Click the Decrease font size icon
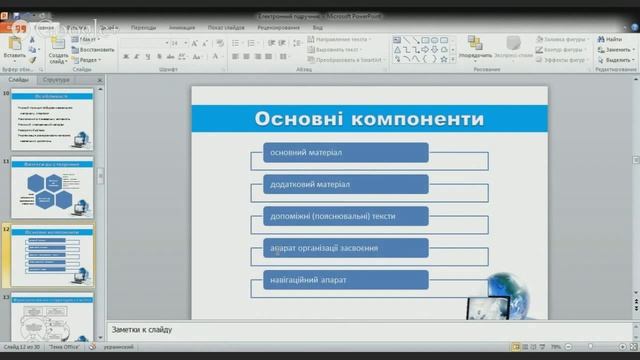Screen dimensions: 640x360 tap(205, 43)
